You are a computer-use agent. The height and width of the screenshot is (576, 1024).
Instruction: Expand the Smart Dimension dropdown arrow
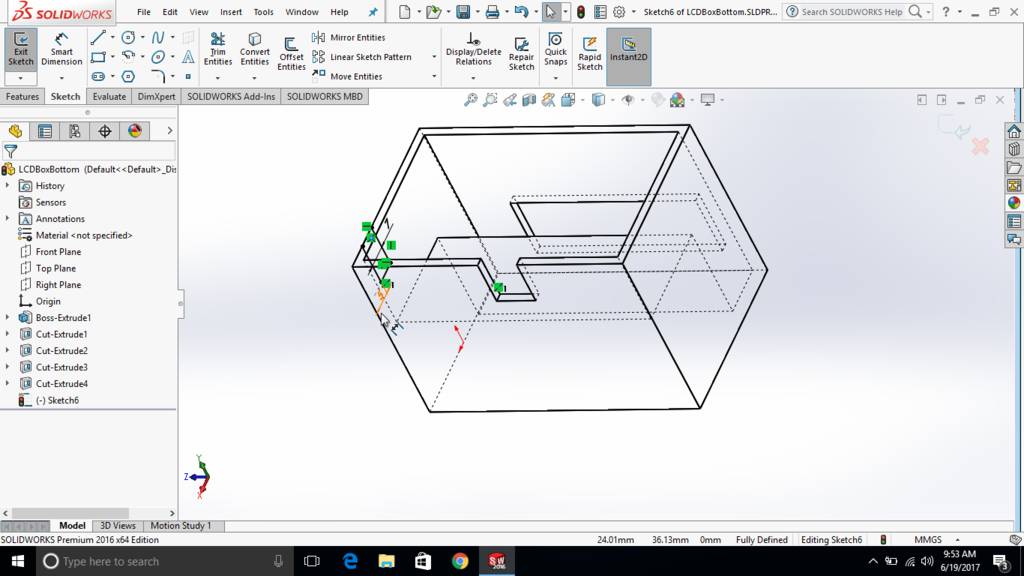61,78
